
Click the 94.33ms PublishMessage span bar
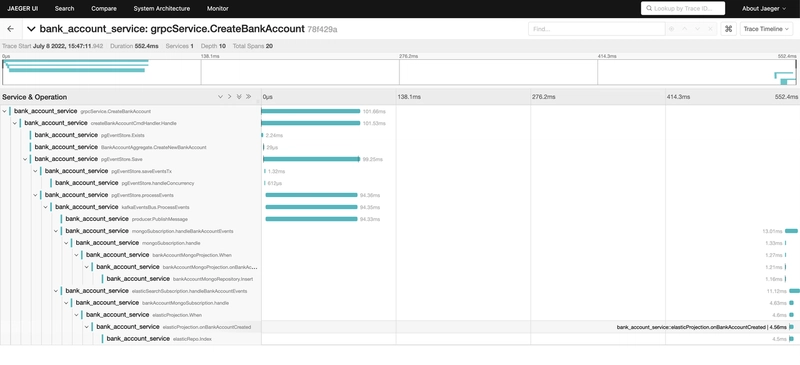(x=311, y=219)
